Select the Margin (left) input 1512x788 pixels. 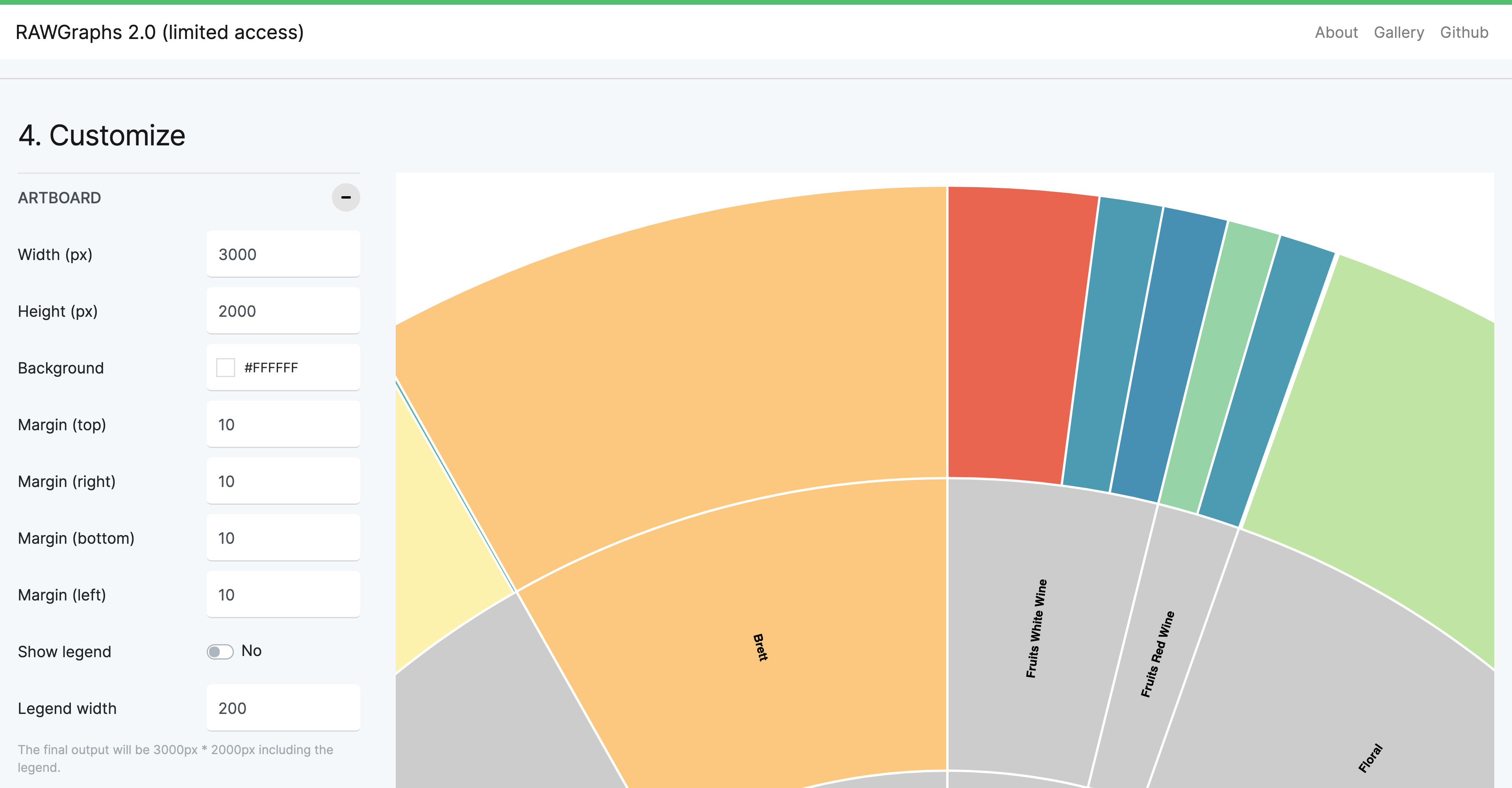(x=283, y=595)
